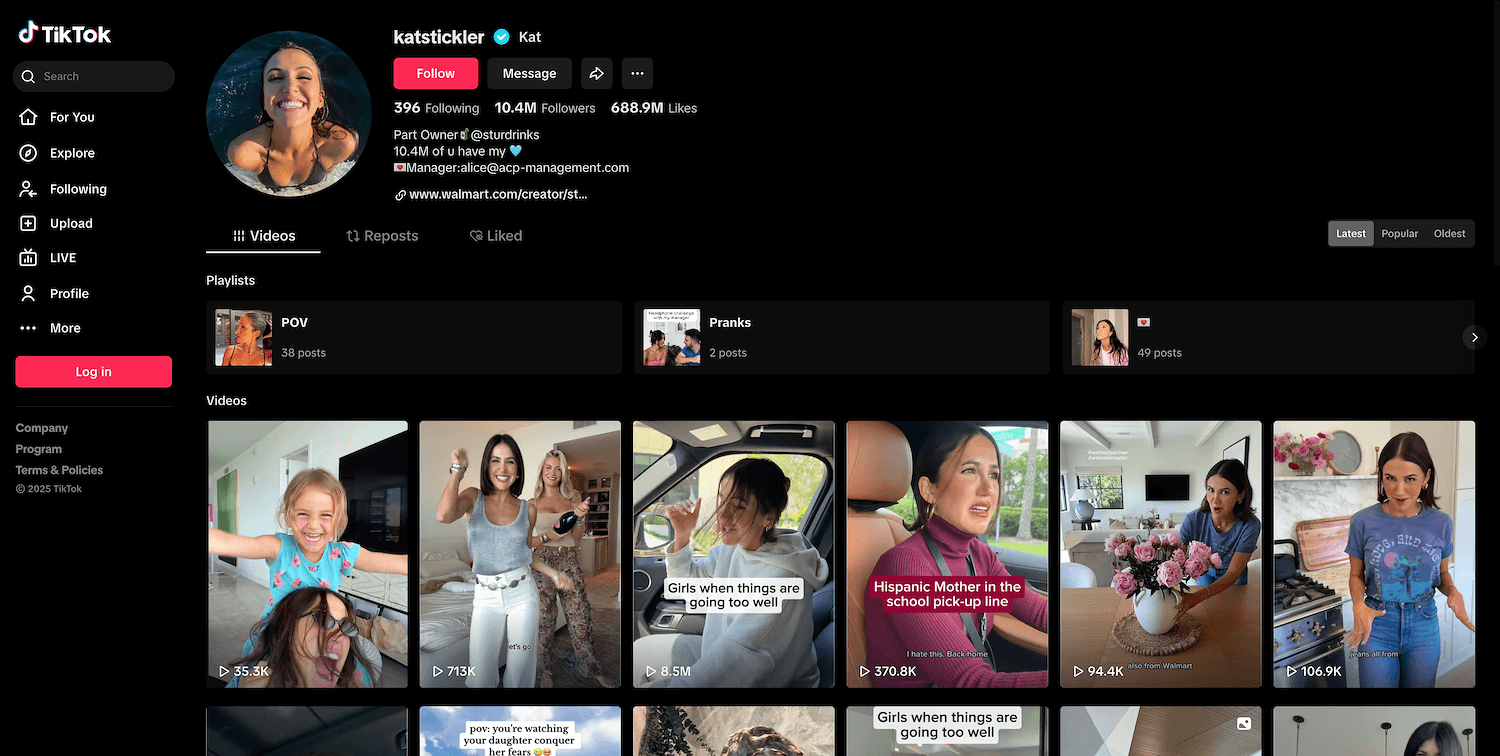The width and height of the screenshot is (1500, 756).
Task: Open the three-dot profile options button
Action: click(637, 73)
